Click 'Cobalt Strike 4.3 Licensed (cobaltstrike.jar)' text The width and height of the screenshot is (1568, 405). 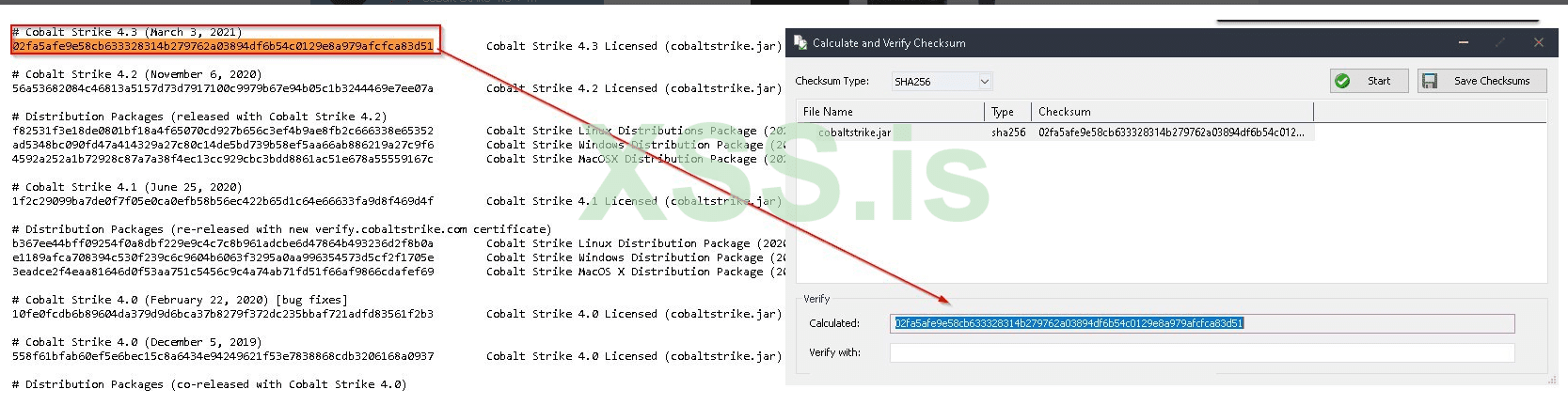pyautogui.click(x=634, y=46)
